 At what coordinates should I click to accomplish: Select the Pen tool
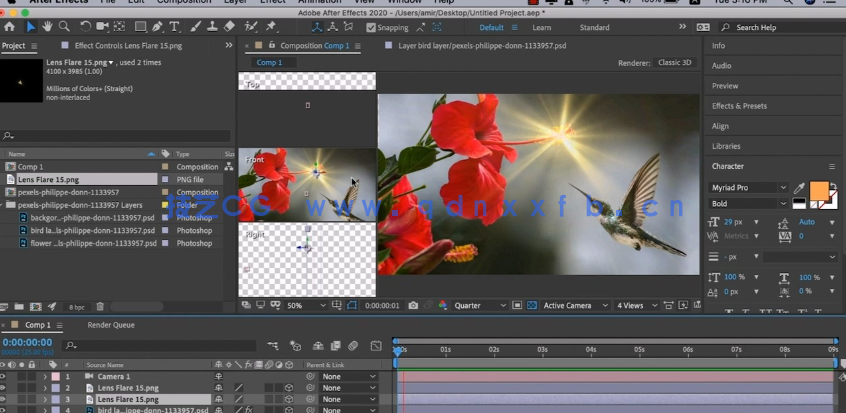coord(157,26)
